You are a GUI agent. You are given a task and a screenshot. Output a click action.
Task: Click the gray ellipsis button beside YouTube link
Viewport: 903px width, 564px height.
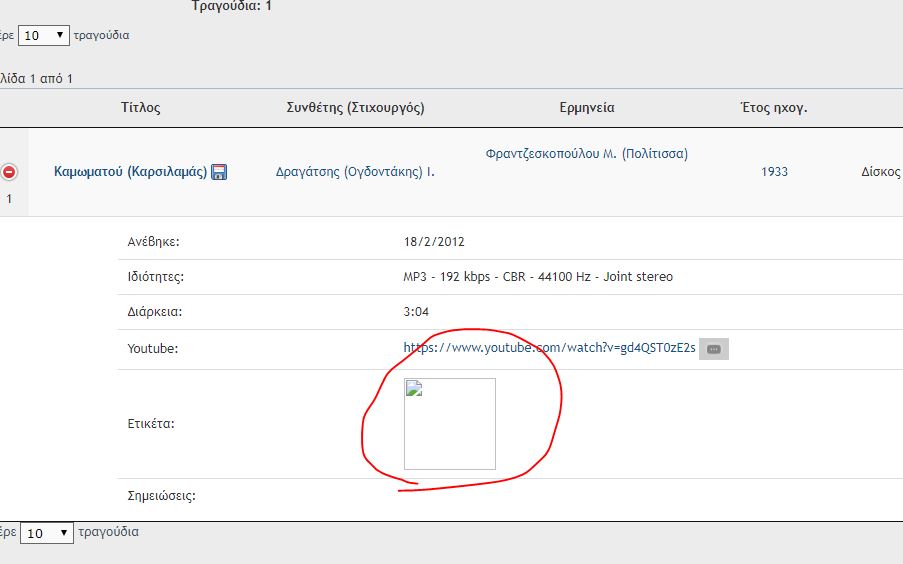(x=713, y=349)
